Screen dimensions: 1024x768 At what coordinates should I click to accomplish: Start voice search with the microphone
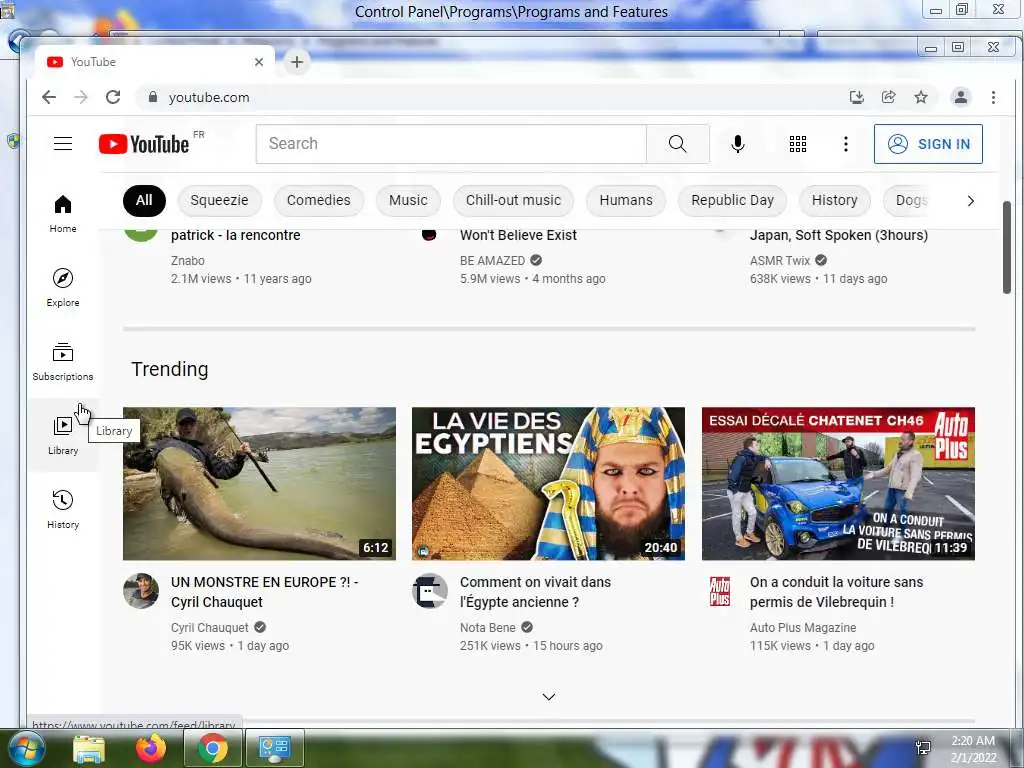pyautogui.click(x=737, y=144)
